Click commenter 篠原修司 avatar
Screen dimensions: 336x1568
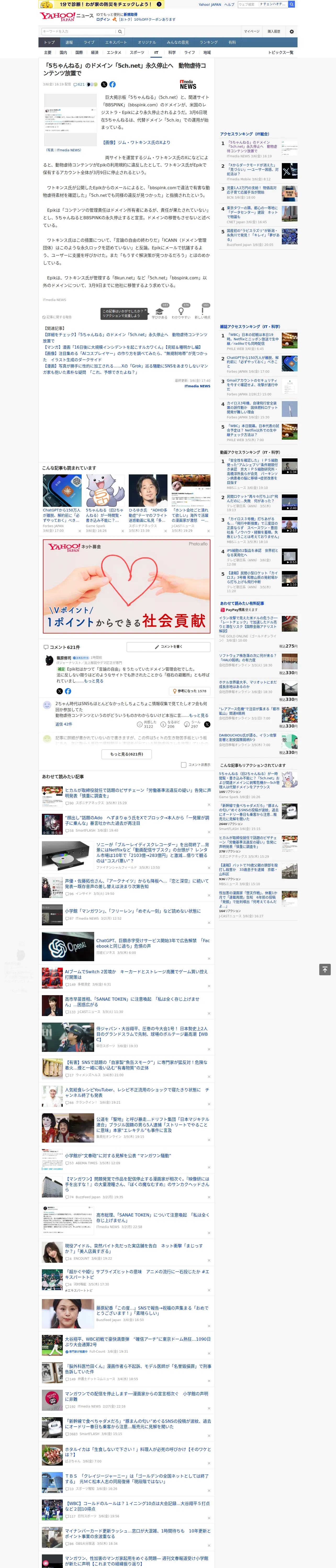coord(49,660)
